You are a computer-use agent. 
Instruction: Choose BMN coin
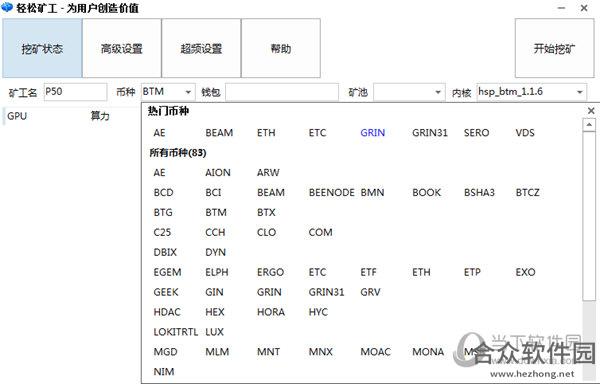372,192
